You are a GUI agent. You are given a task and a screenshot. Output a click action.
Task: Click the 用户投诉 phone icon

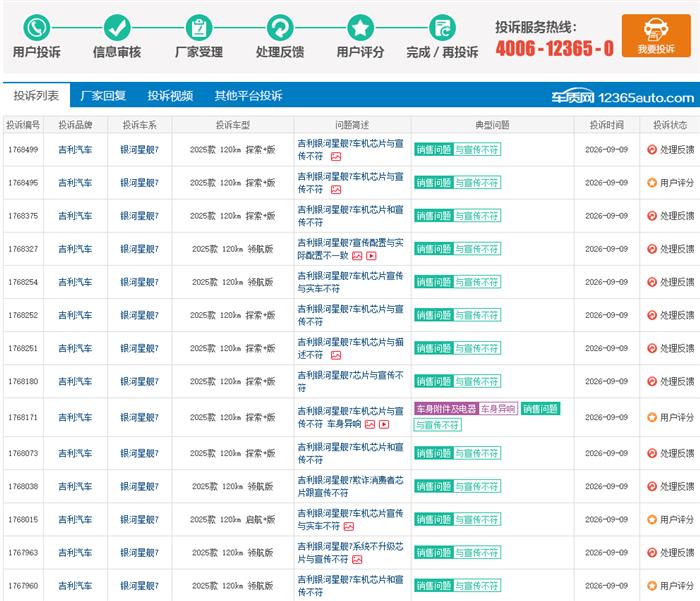(37, 28)
